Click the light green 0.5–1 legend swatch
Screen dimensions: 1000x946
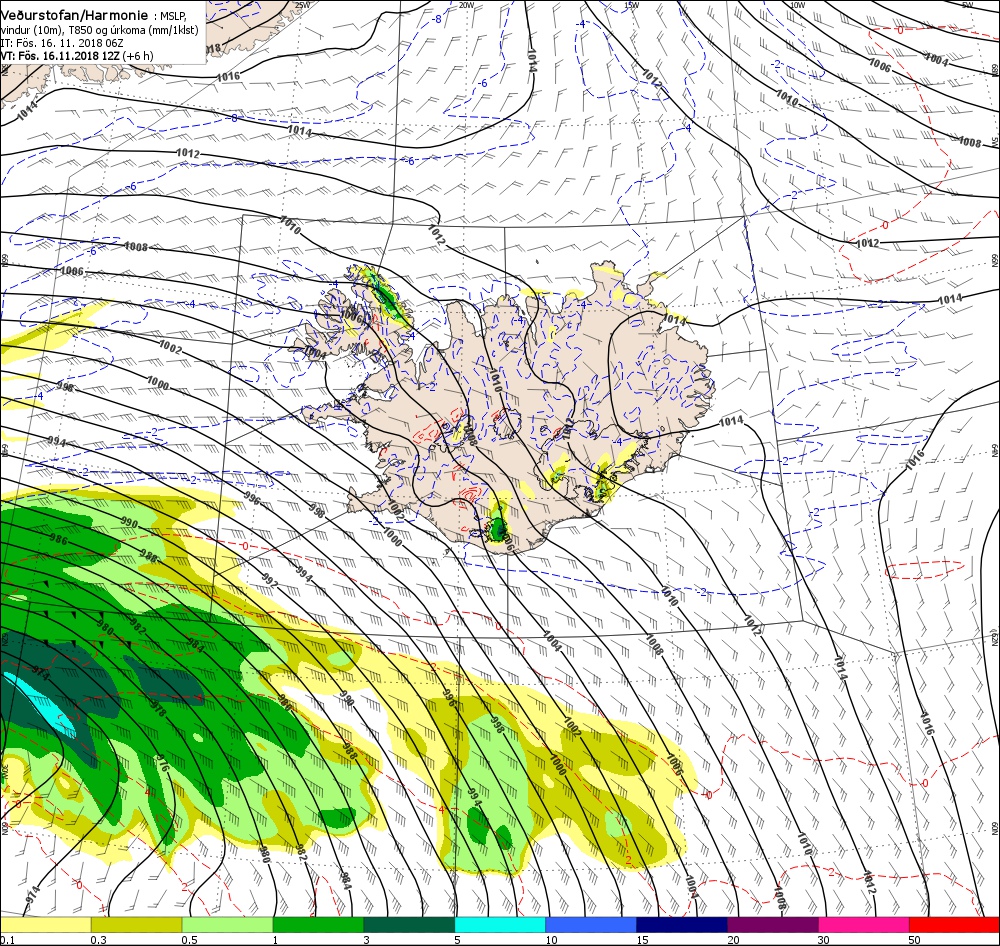[227, 924]
